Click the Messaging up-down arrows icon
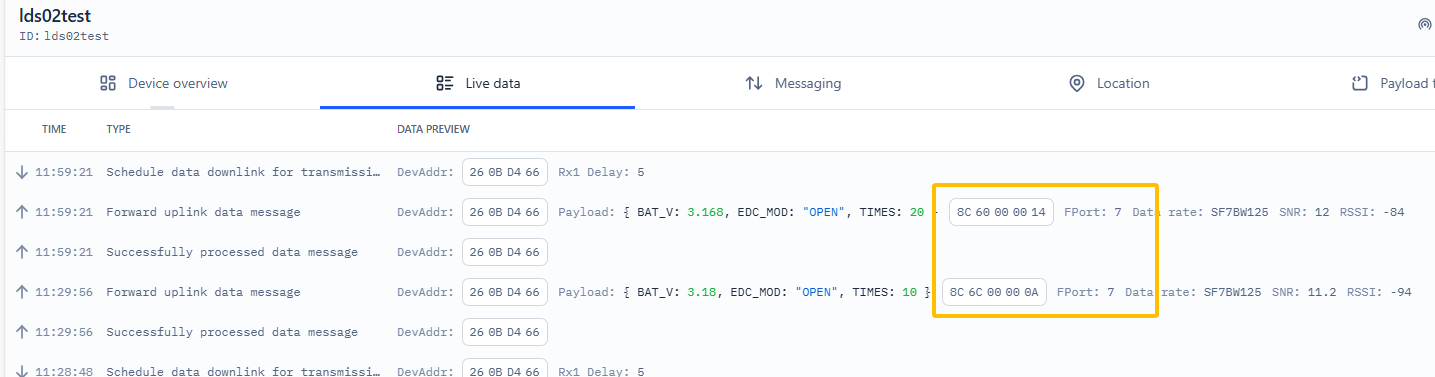The height and width of the screenshot is (377, 1435). click(x=754, y=83)
